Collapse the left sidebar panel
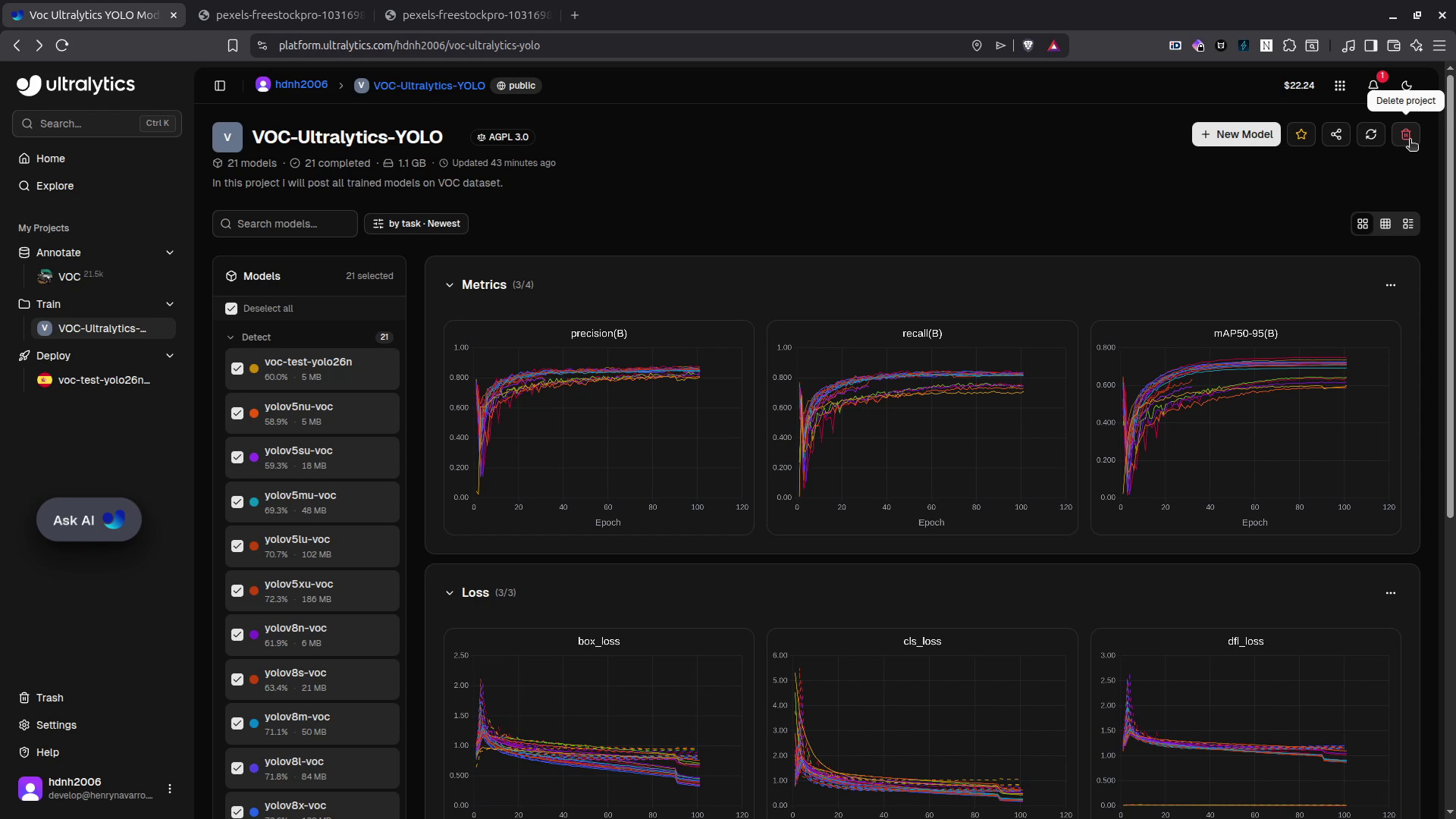Viewport: 1456px width, 819px height. 220,85
